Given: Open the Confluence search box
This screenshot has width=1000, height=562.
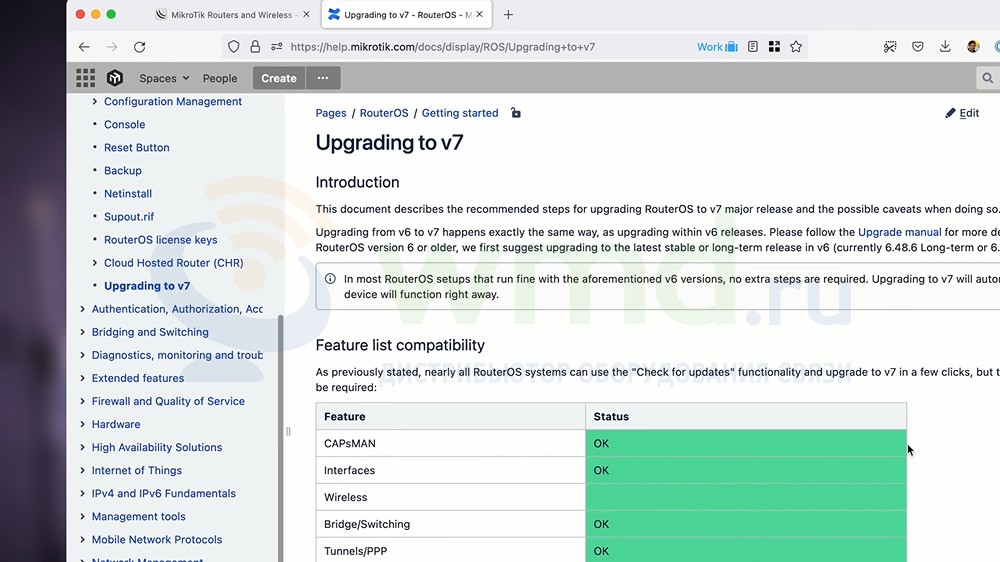Looking at the screenshot, I should click(987, 78).
